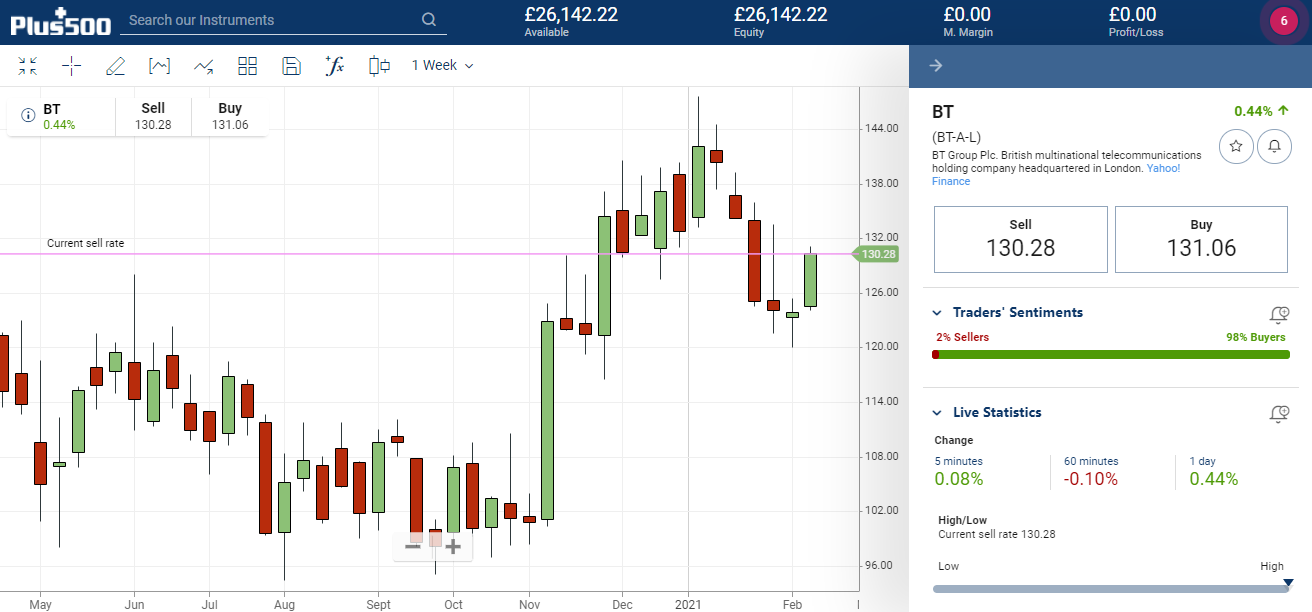Add a Traders' Sentiments alert

(x=1279, y=314)
